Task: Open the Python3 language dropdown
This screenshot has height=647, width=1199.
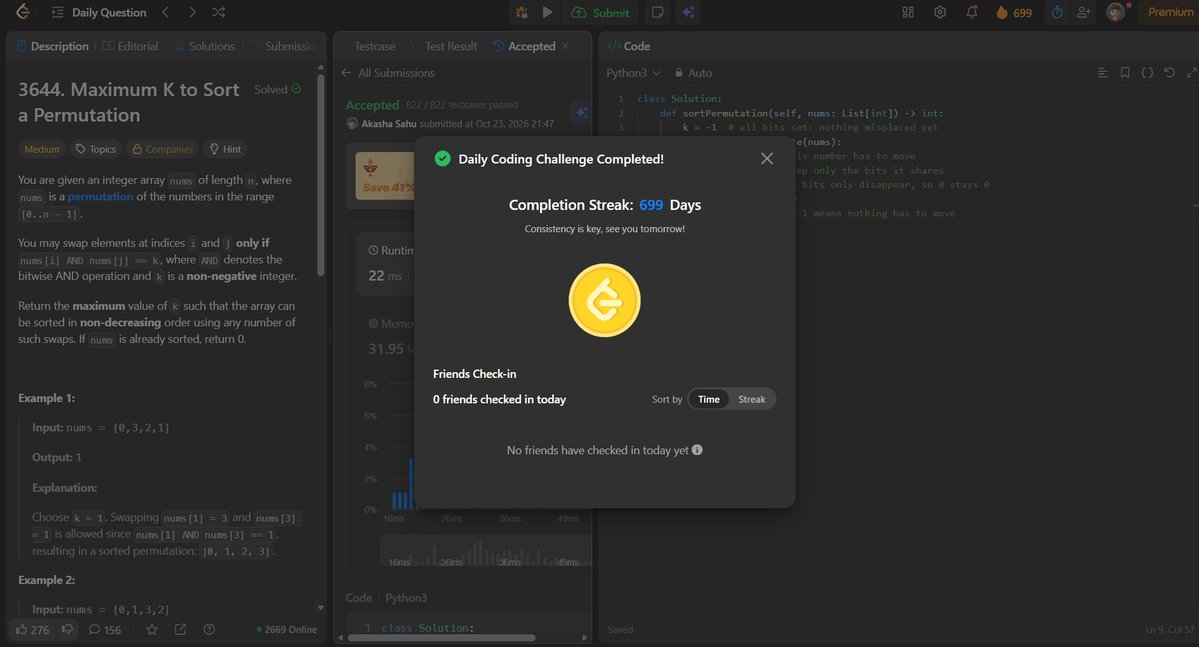Action: pyautogui.click(x=633, y=73)
